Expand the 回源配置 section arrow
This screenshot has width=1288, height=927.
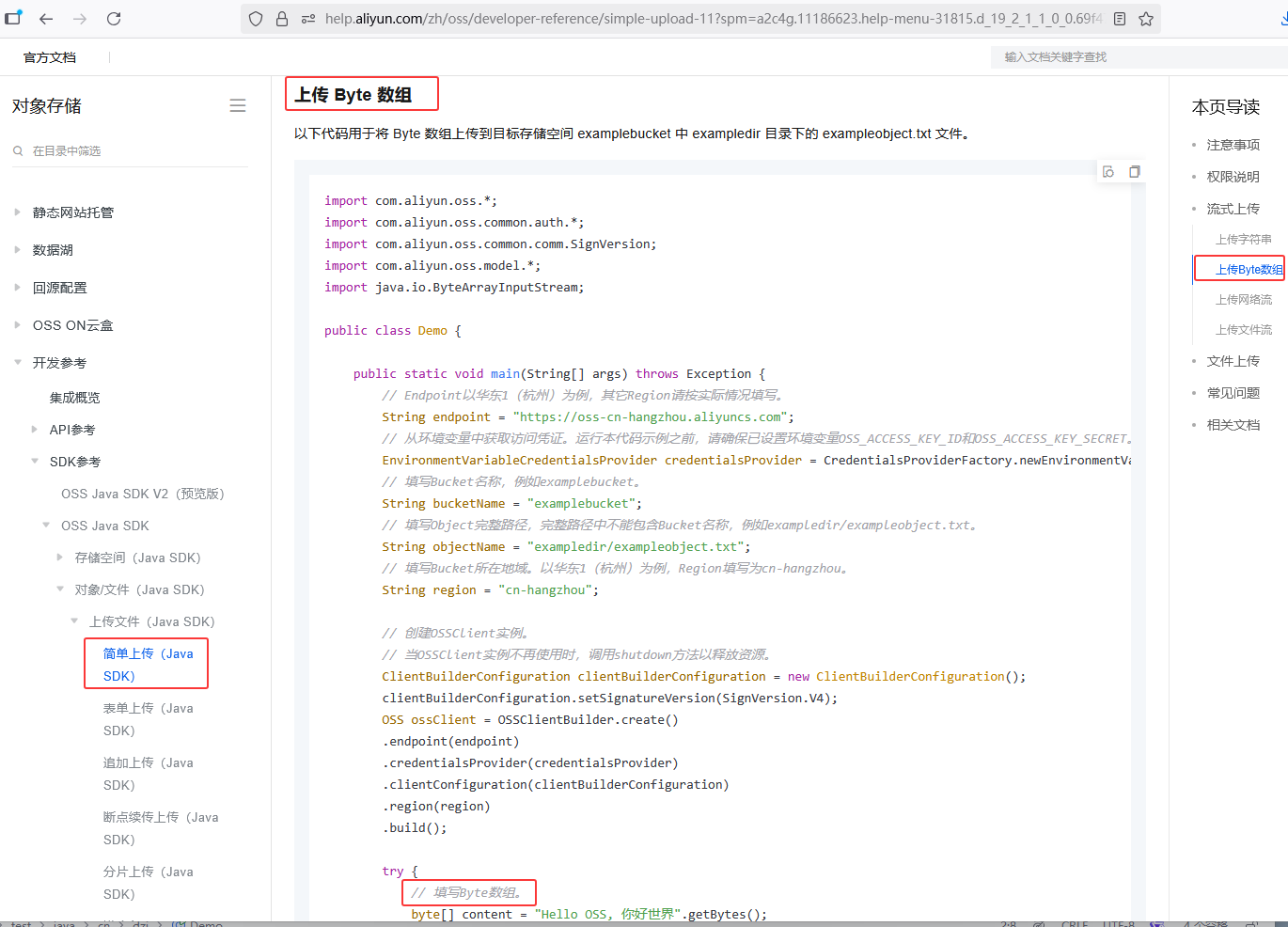point(18,288)
